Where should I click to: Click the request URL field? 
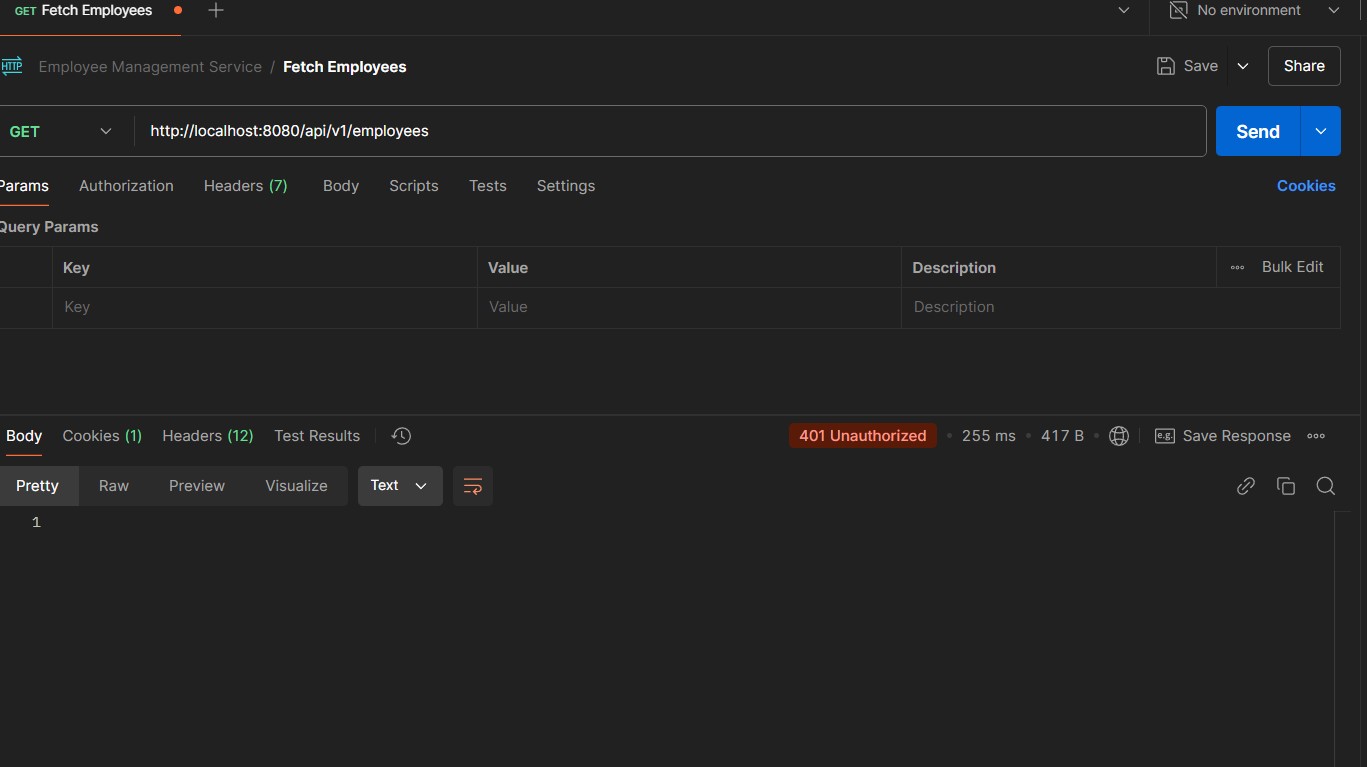(x=670, y=131)
